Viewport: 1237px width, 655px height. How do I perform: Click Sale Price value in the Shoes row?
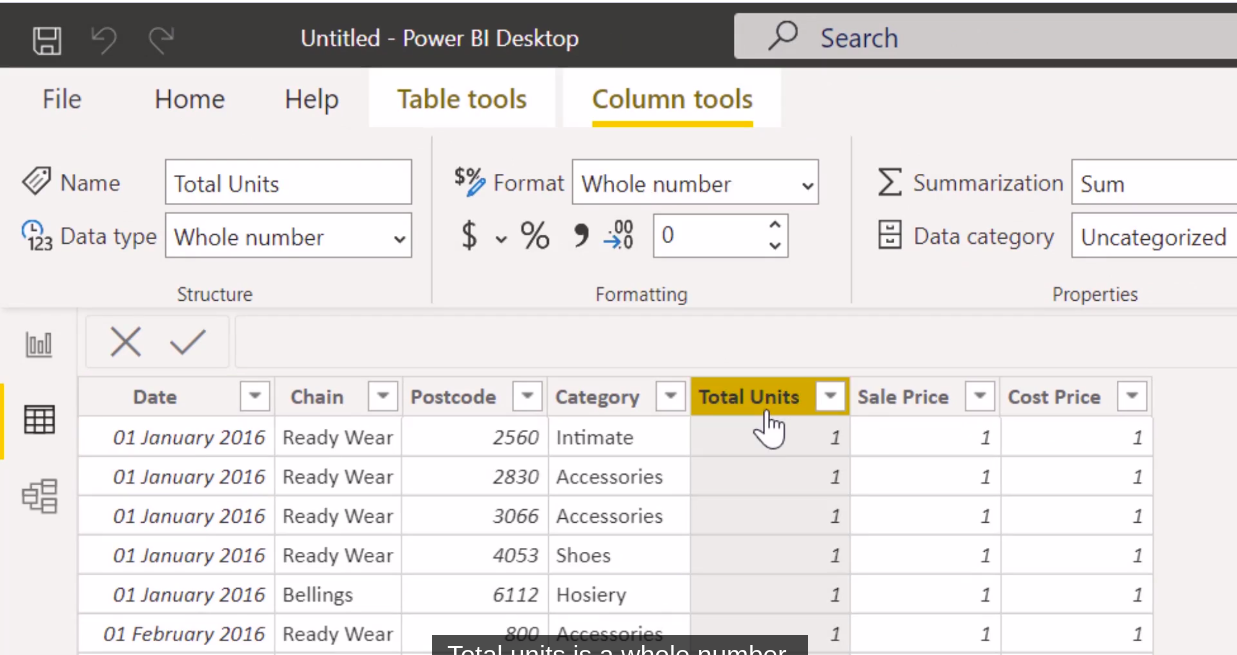(925, 555)
